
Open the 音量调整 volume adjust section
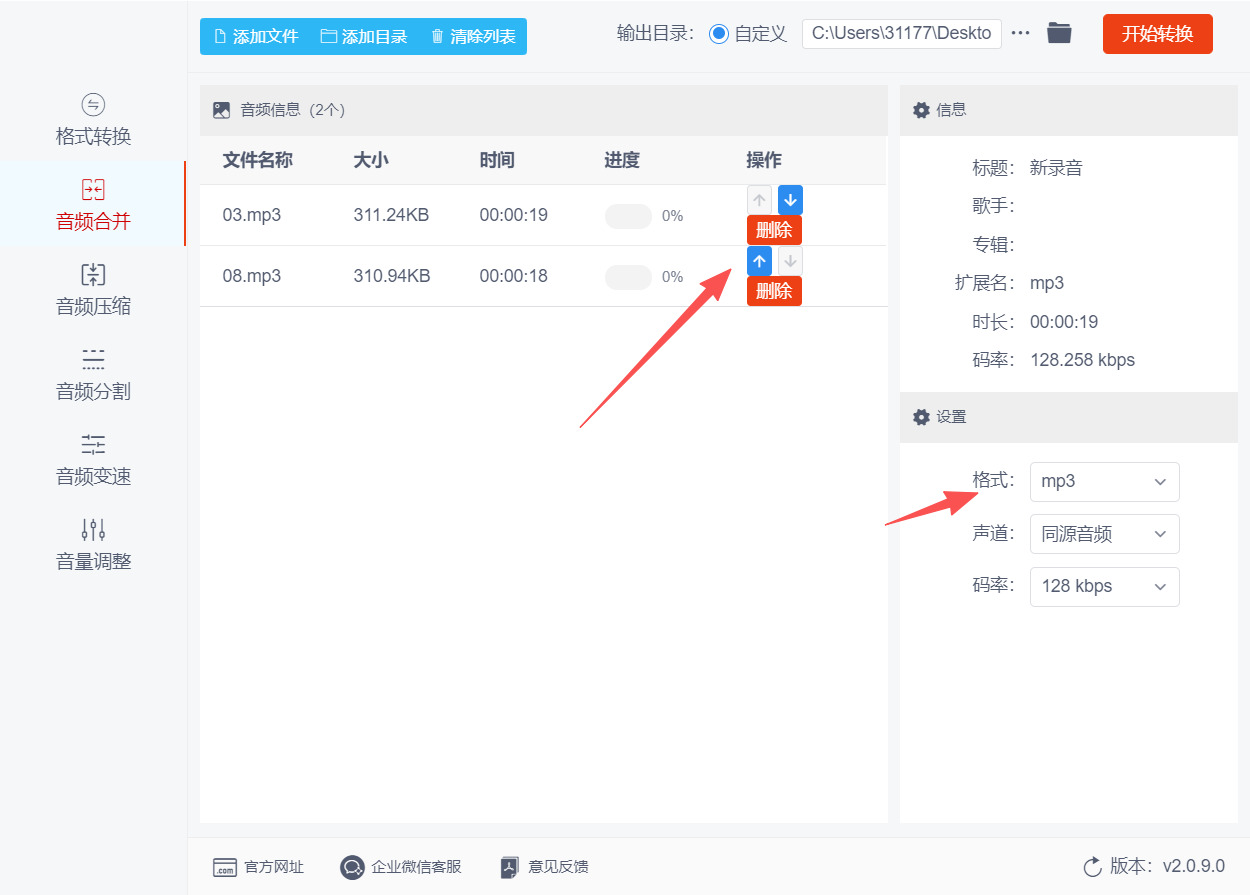pos(93,545)
